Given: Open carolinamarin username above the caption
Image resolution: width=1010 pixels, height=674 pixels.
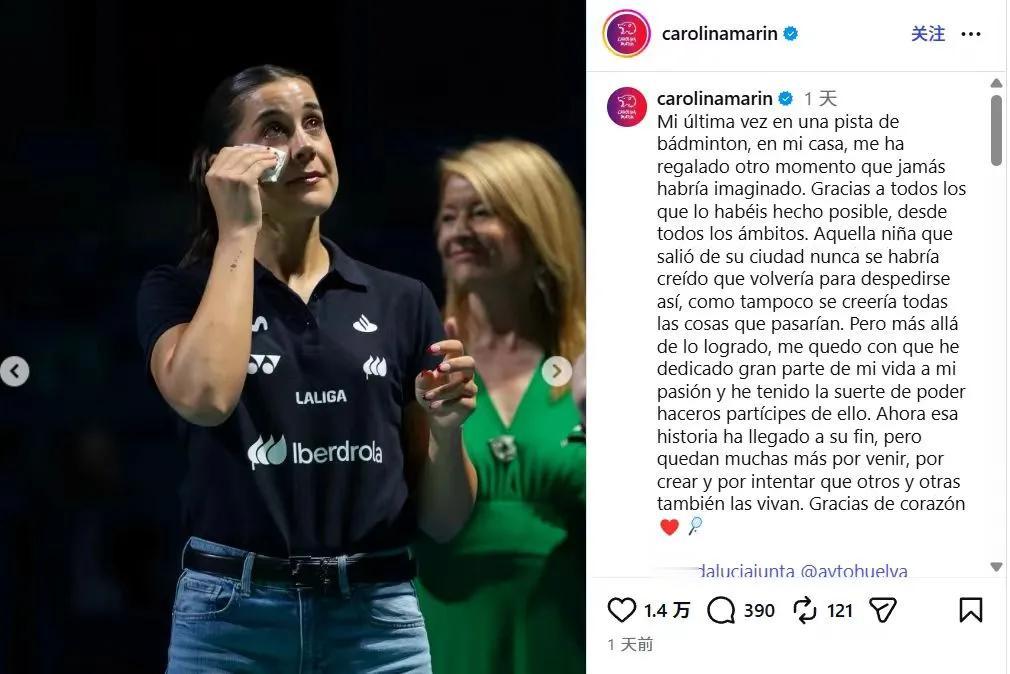Looking at the screenshot, I should [x=714, y=99].
